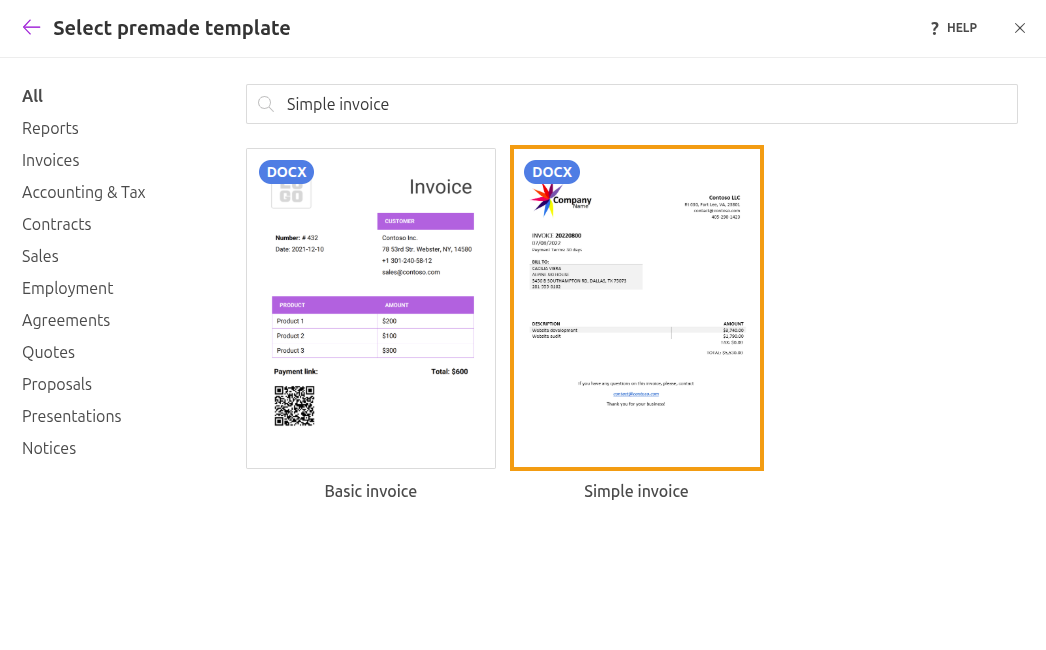This screenshot has height=650, width=1046.
Task: Click the Basic invoice caption label
Action: [371, 491]
